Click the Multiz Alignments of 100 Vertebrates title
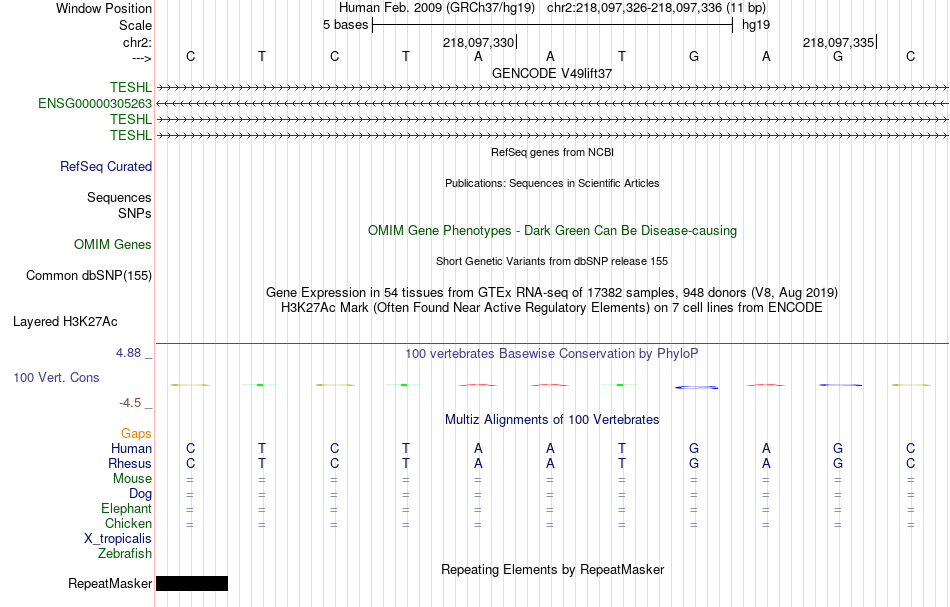 coord(552,420)
